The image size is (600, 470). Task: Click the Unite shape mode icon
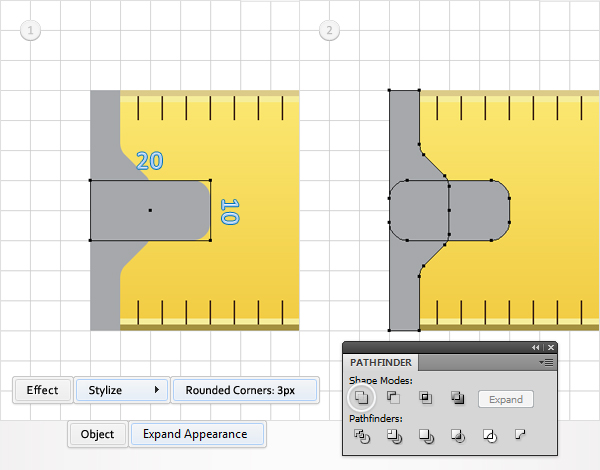[361, 398]
